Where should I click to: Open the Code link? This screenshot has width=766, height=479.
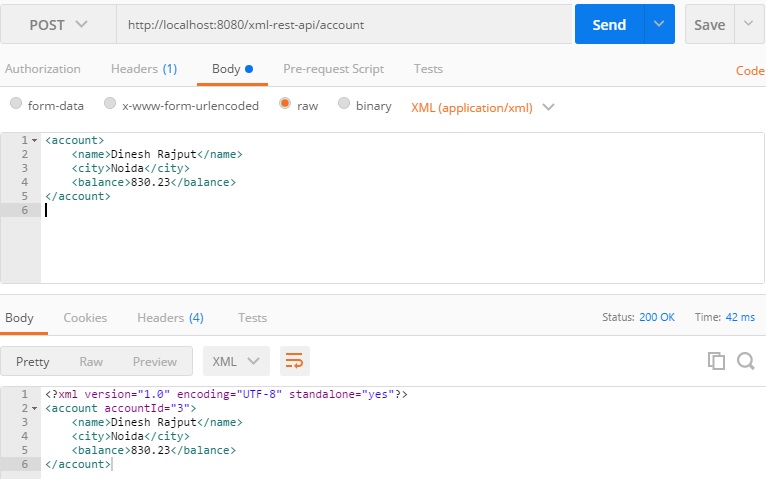coord(750,71)
